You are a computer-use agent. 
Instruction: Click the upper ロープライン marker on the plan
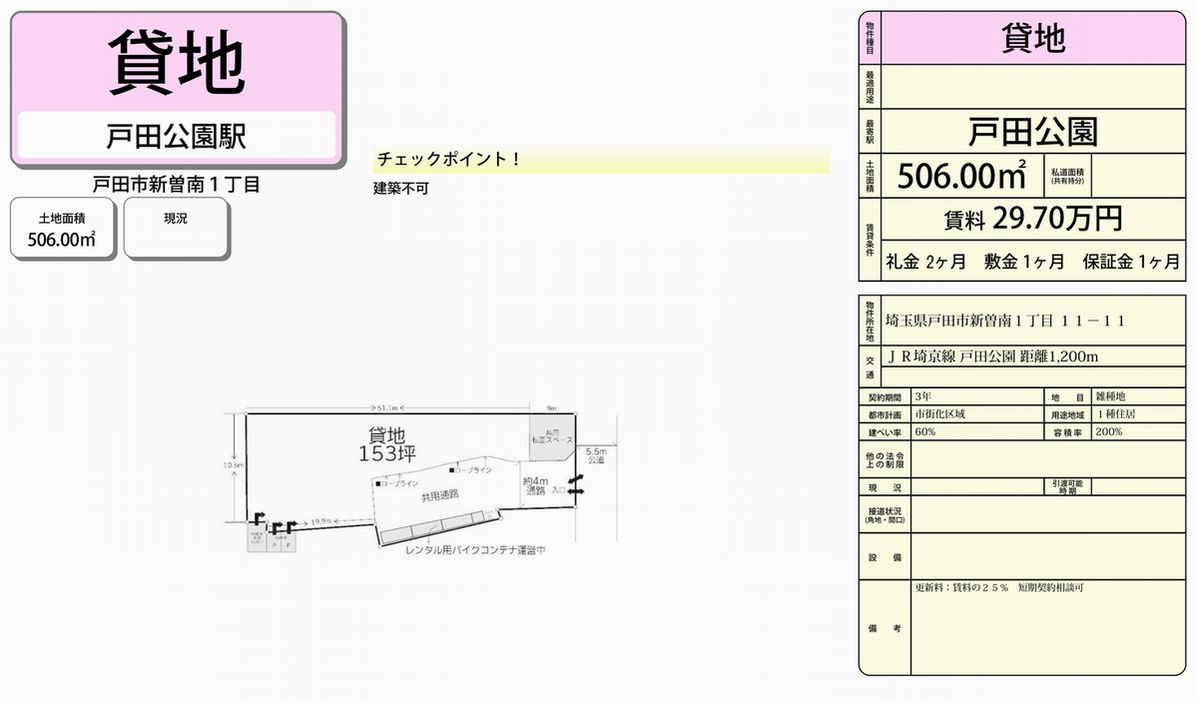[471, 470]
